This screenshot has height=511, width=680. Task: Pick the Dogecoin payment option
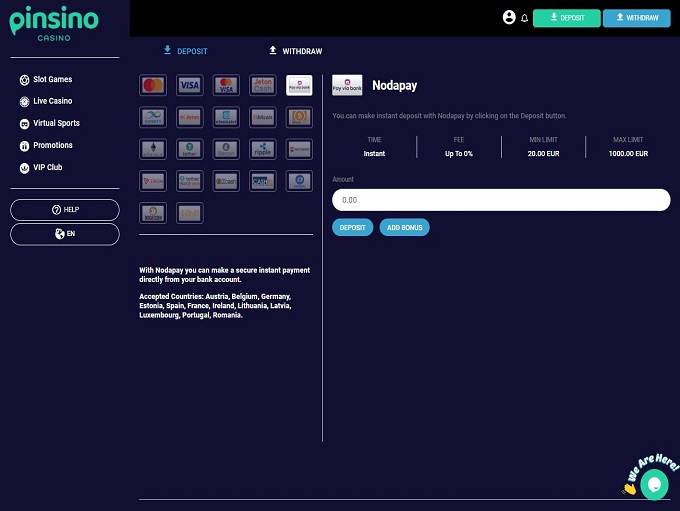(x=153, y=213)
